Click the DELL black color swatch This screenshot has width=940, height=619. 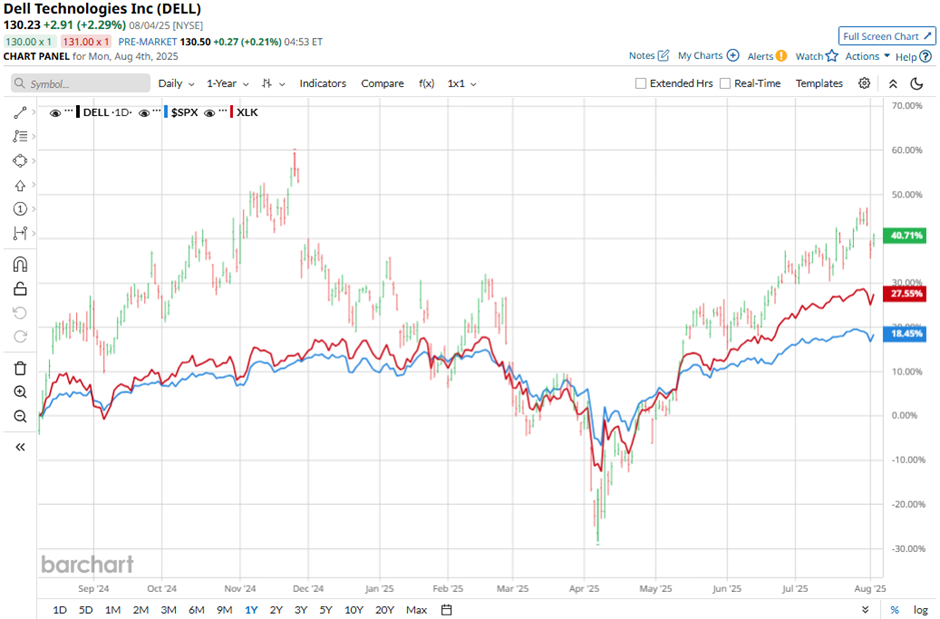pyautogui.click(x=78, y=112)
